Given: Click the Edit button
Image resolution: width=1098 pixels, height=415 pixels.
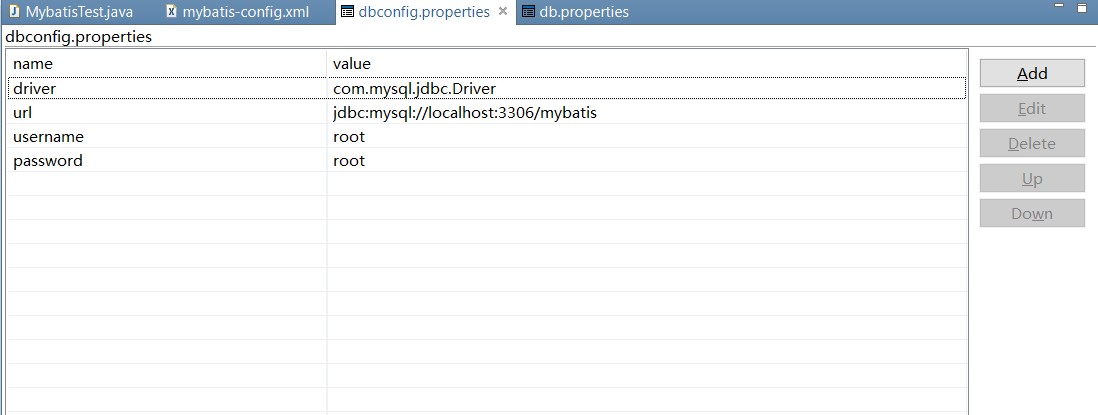Looking at the screenshot, I should (1031, 108).
